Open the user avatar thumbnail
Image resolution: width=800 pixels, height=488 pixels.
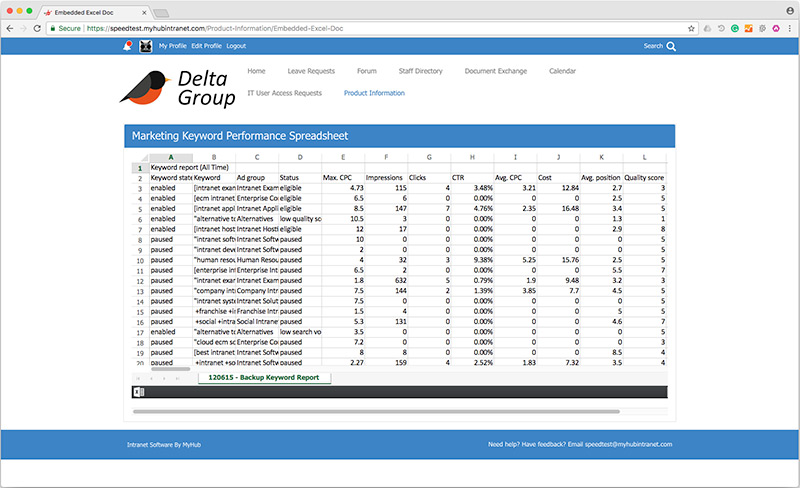[145, 46]
